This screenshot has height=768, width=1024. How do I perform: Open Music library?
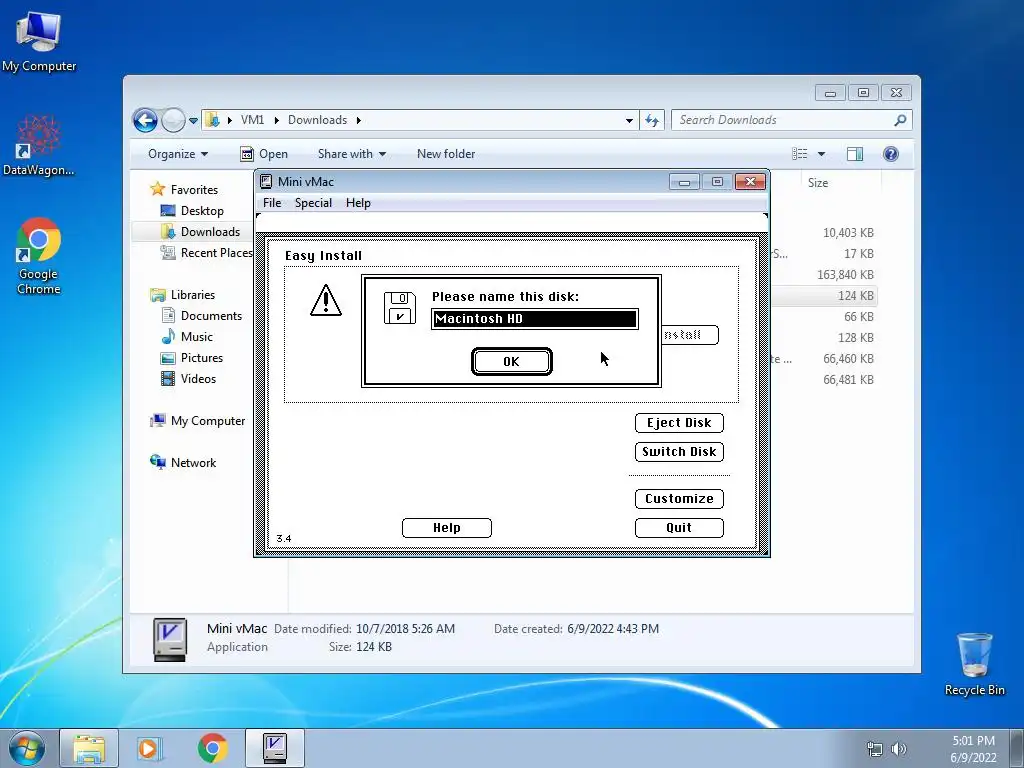tap(196, 337)
